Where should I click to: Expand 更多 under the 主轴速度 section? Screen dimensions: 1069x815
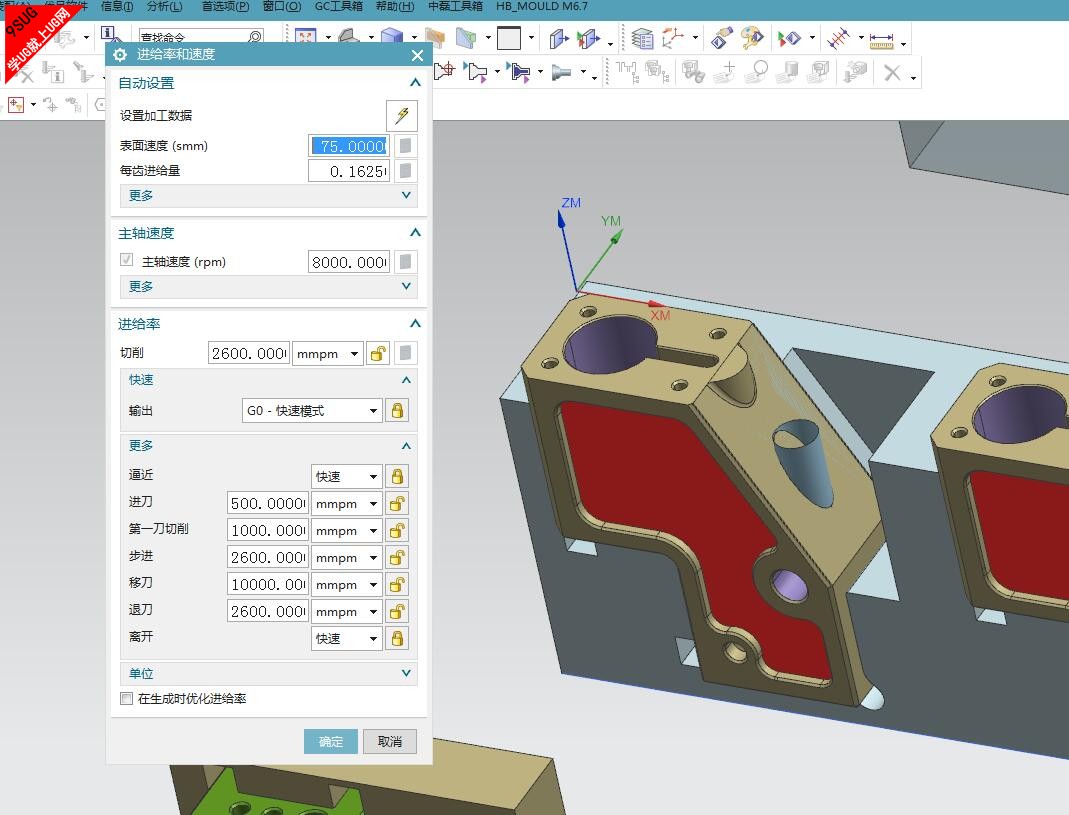406,286
